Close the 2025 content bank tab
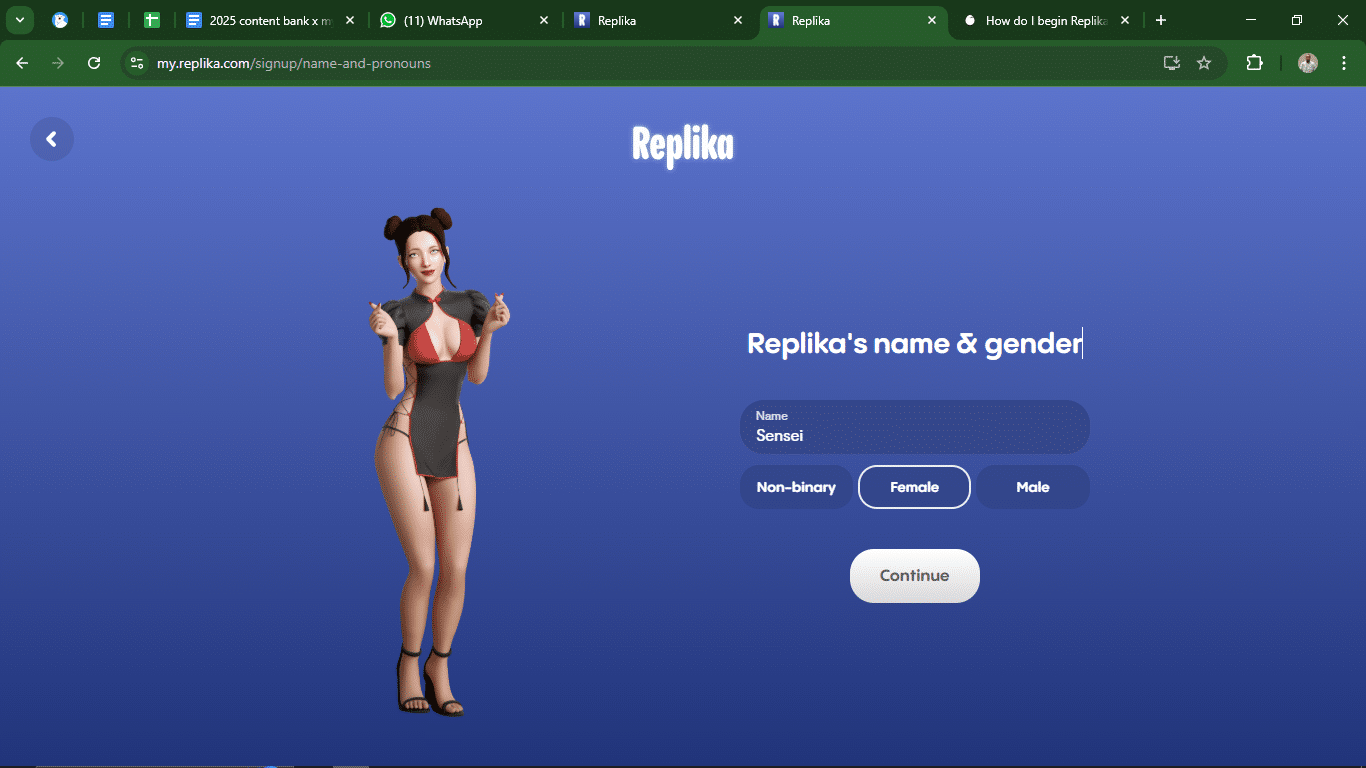This screenshot has width=1366, height=768. [x=350, y=20]
